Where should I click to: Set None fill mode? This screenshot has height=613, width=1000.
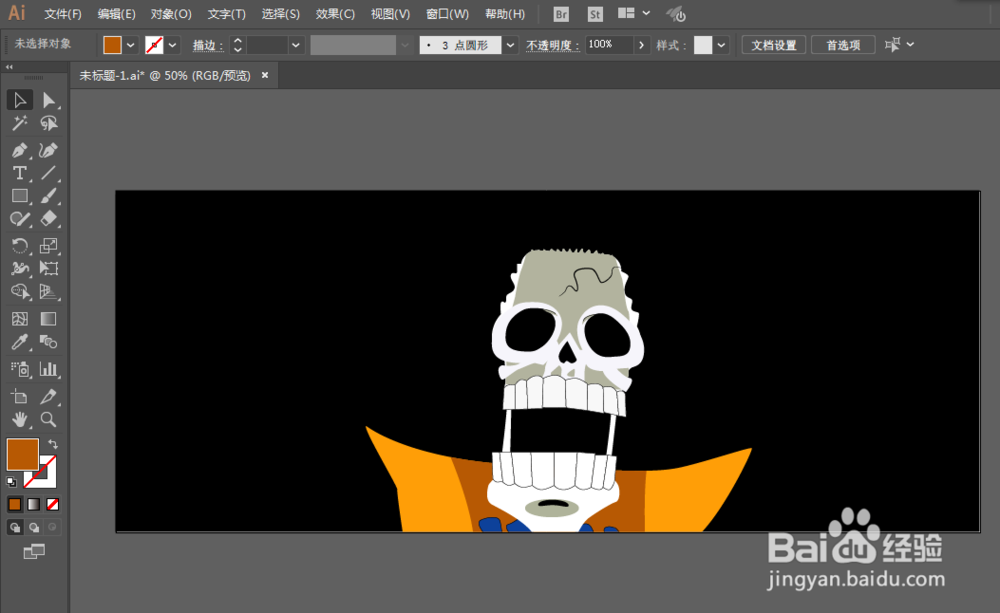click(x=53, y=505)
